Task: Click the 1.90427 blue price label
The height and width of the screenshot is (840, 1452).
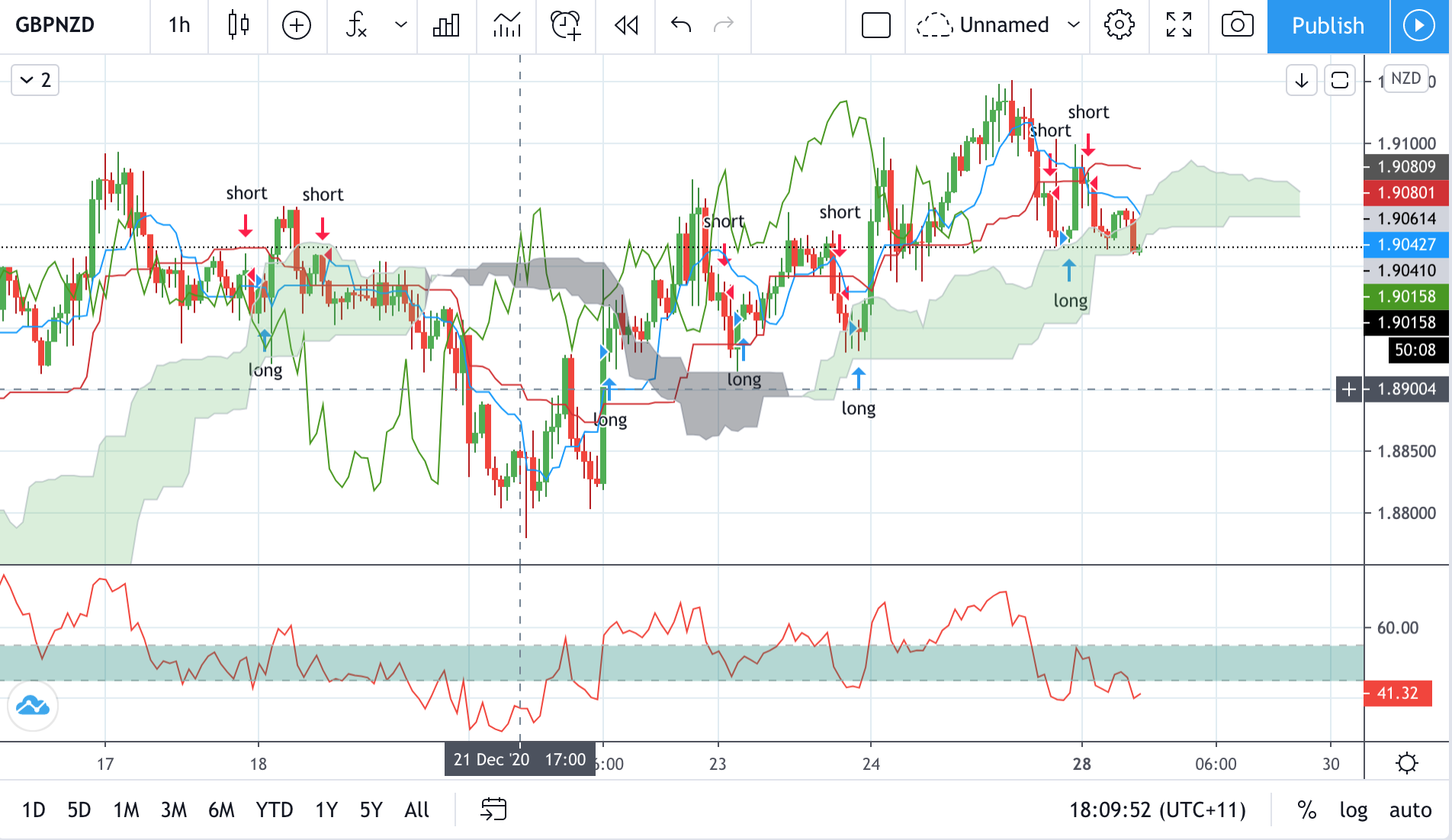Action: coord(1406,245)
